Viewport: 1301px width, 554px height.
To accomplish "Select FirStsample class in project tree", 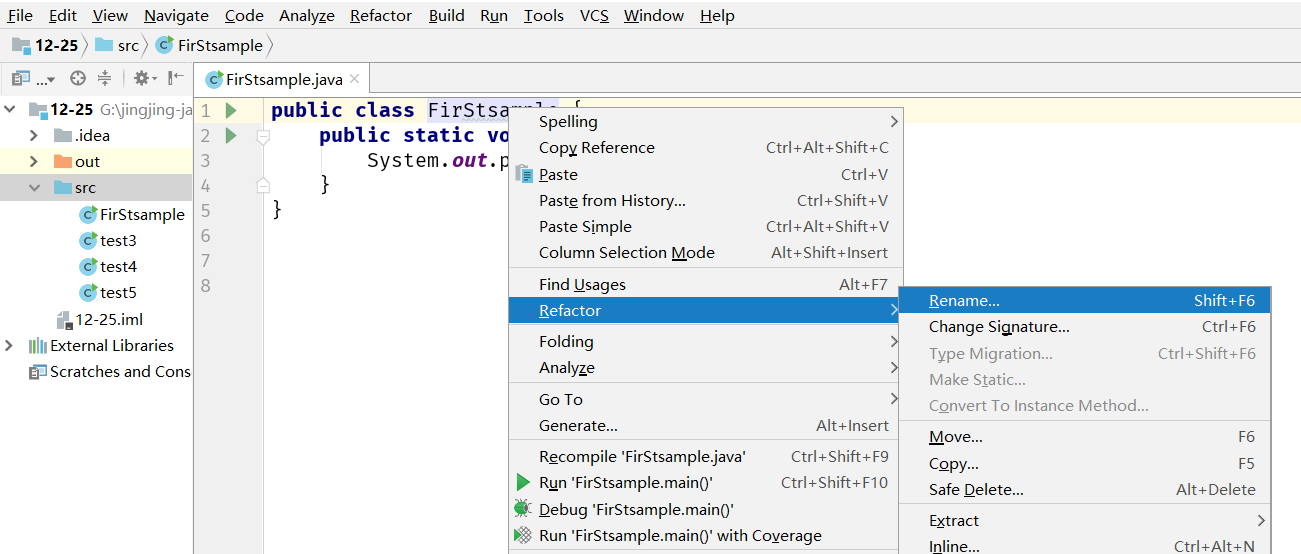I will coord(142,214).
